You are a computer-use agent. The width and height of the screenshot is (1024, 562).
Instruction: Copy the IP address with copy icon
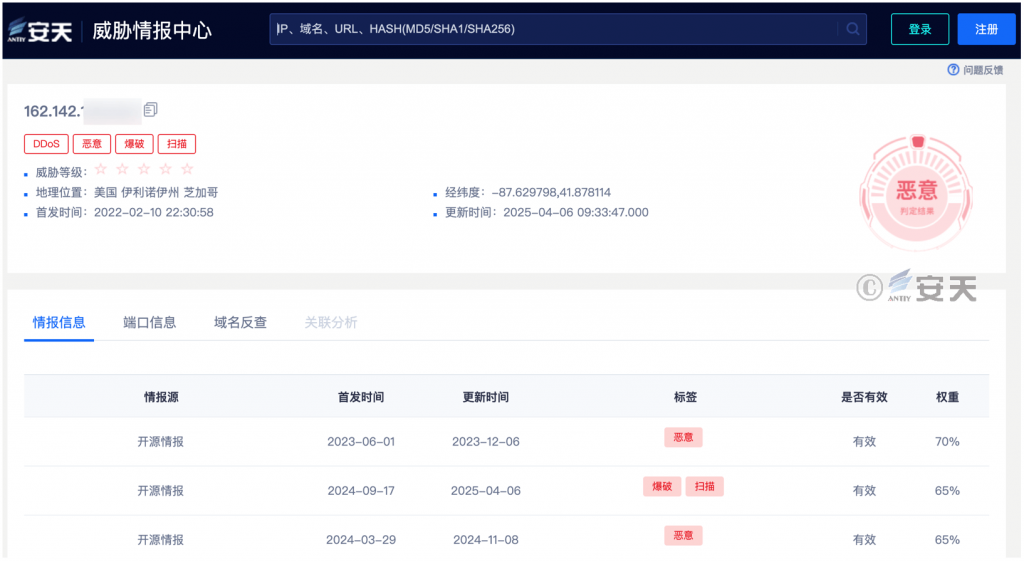pos(151,109)
